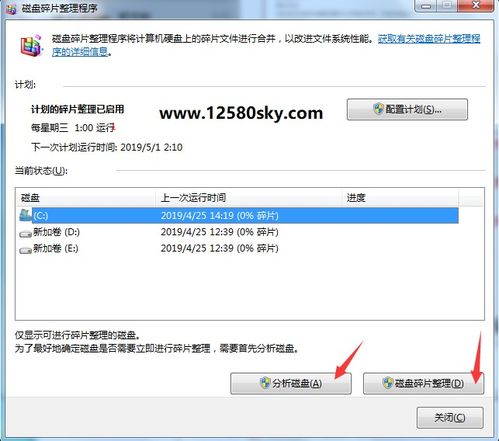Click the 进度 column header
Image resolution: width=499 pixels, height=441 pixels.
tap(401, 198)
